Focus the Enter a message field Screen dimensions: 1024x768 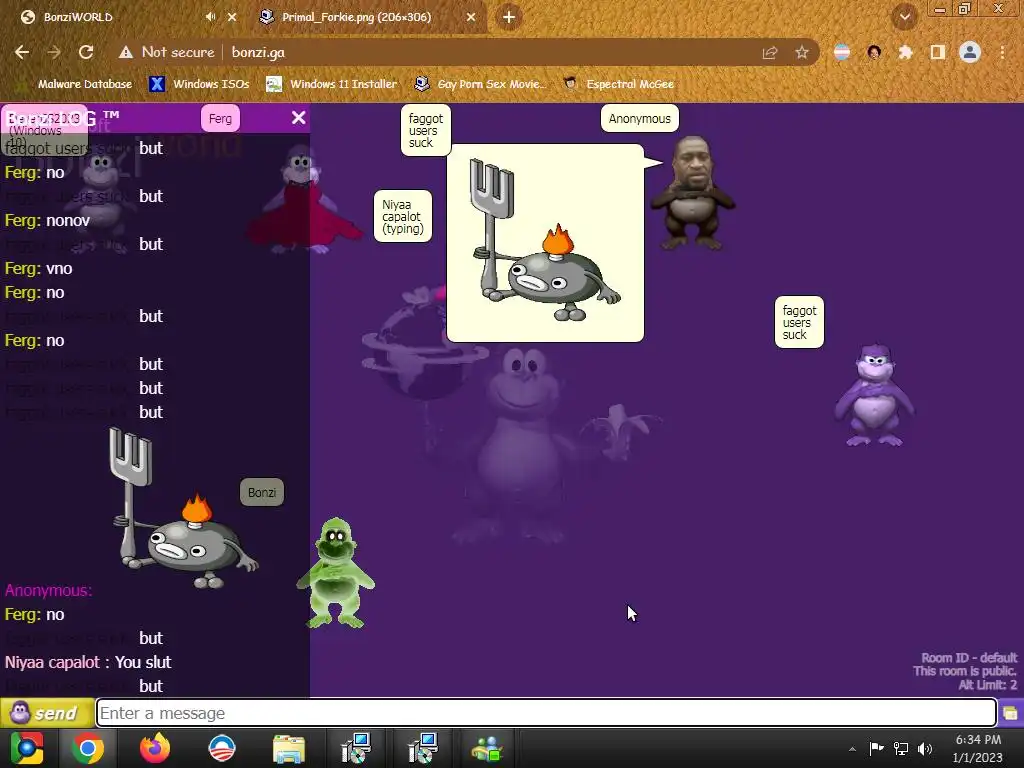coord(546,713)
